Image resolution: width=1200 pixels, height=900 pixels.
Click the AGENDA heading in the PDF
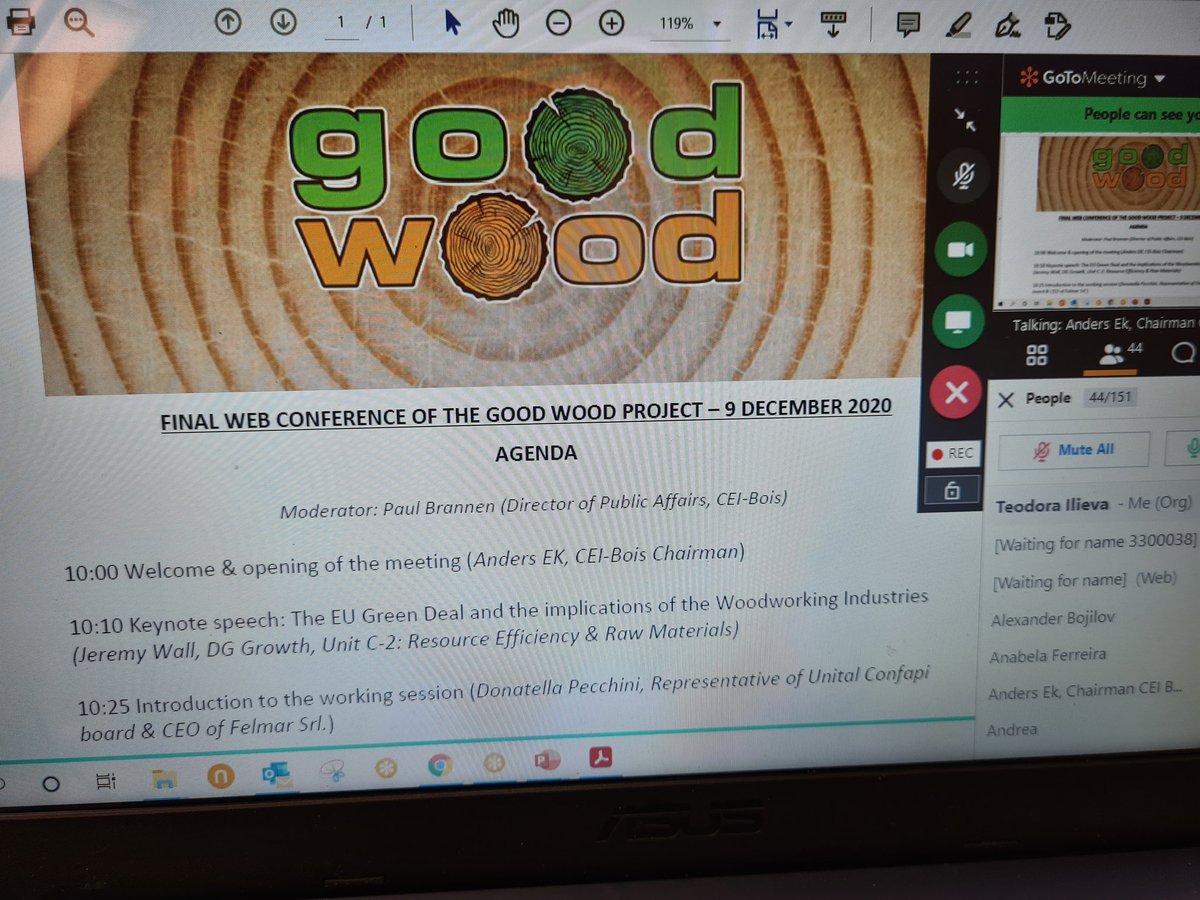click(x=536, y=454)
